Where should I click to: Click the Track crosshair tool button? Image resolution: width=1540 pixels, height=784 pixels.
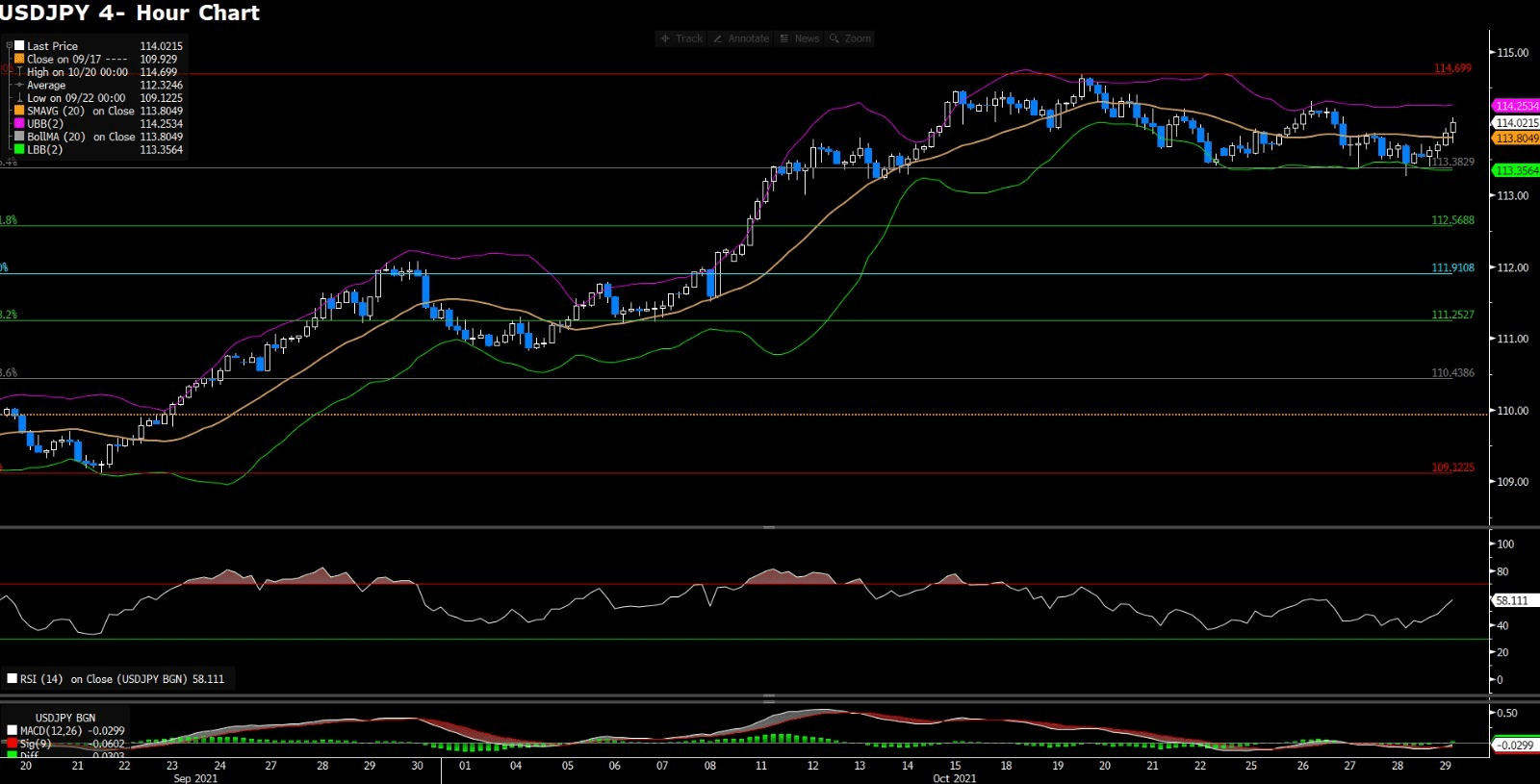point(681,38)
